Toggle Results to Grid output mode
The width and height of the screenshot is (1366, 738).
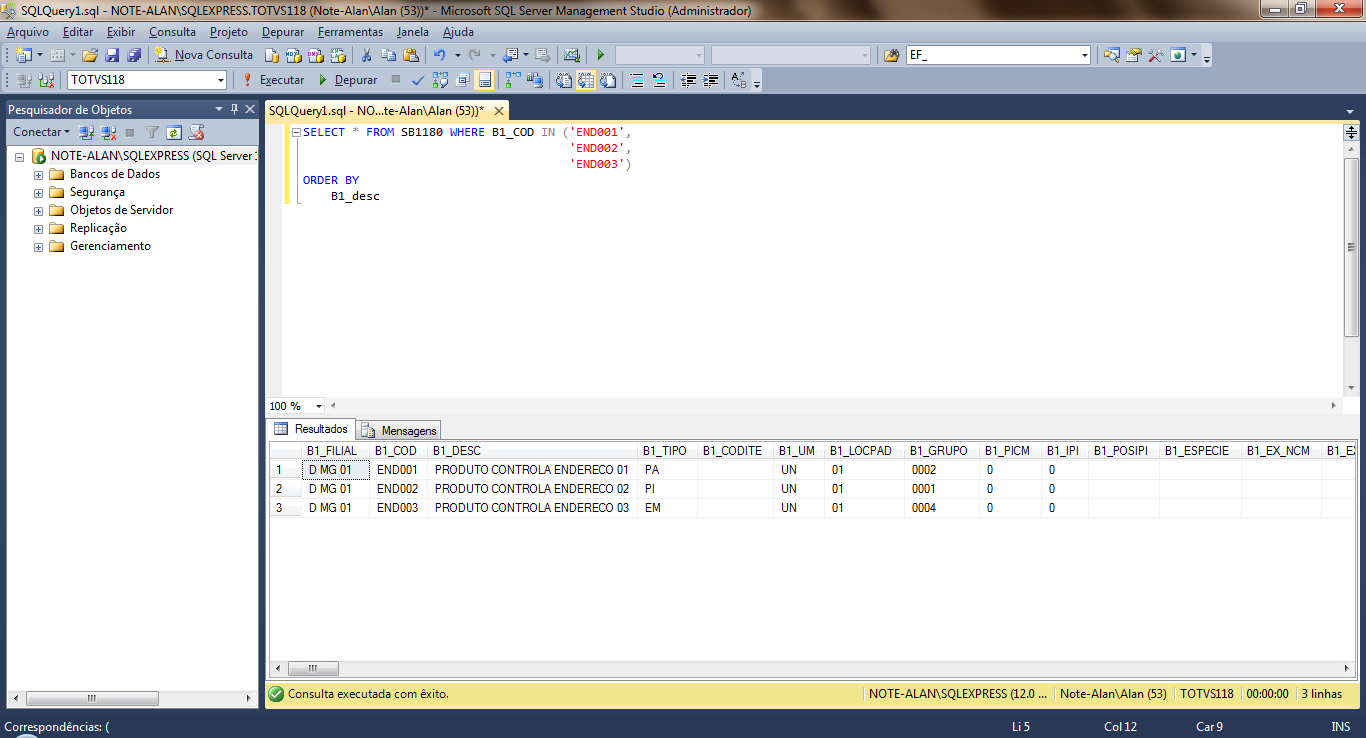[585, 80]
